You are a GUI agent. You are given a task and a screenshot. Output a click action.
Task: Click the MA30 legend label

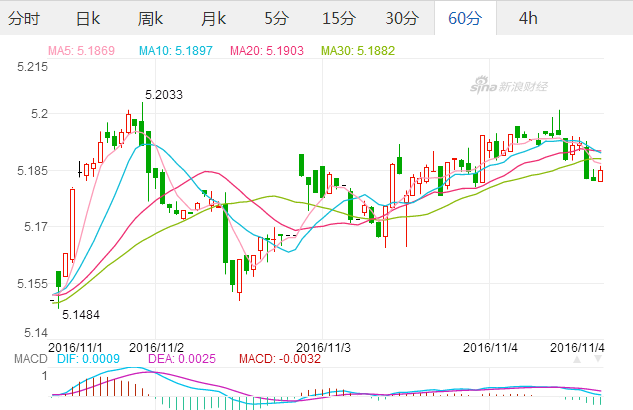click(362, 50)
